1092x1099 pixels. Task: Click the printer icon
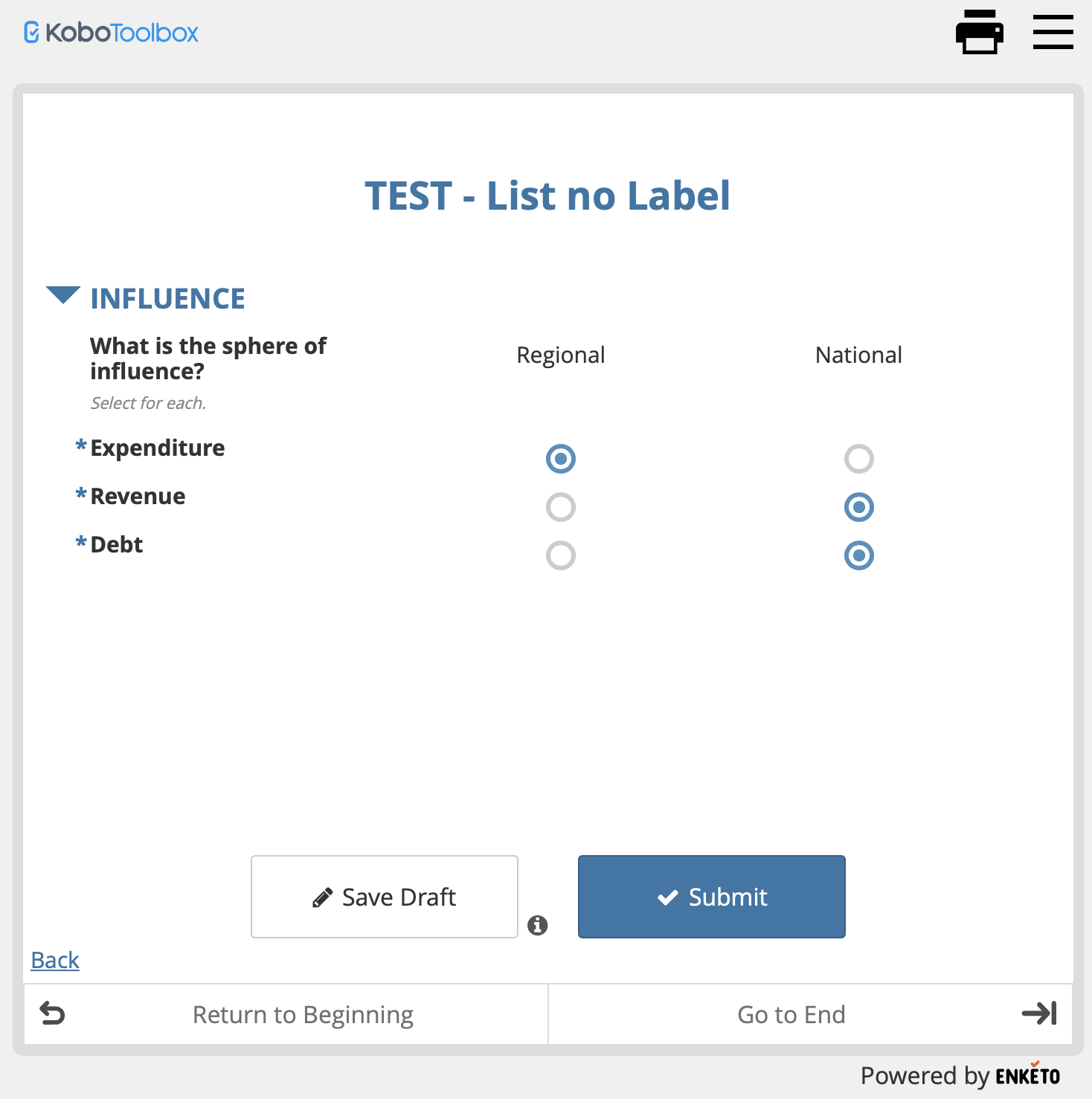(x=979, y=32)
